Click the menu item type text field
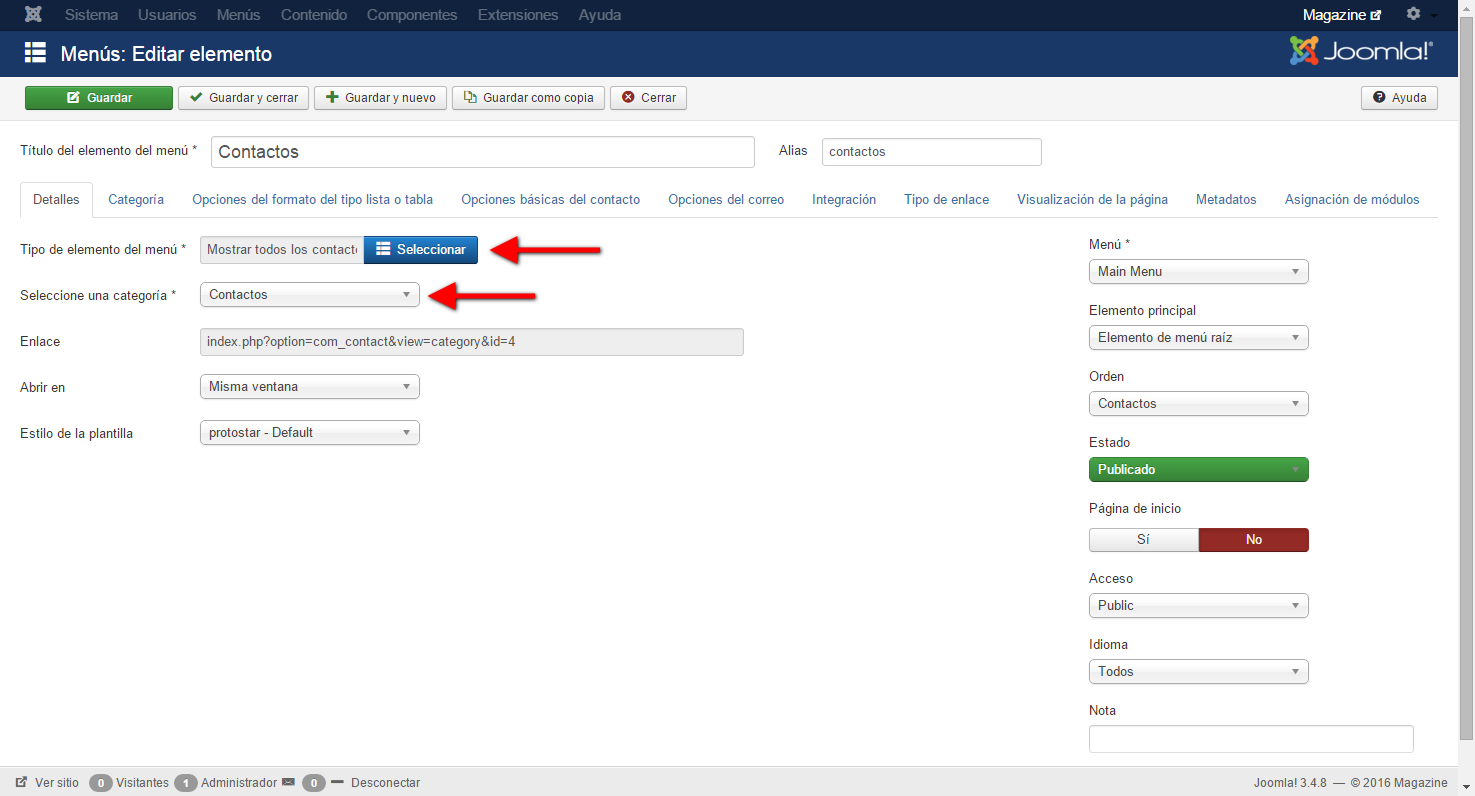The width and height of the screenshot is (1475, 796). pos(282,249)
